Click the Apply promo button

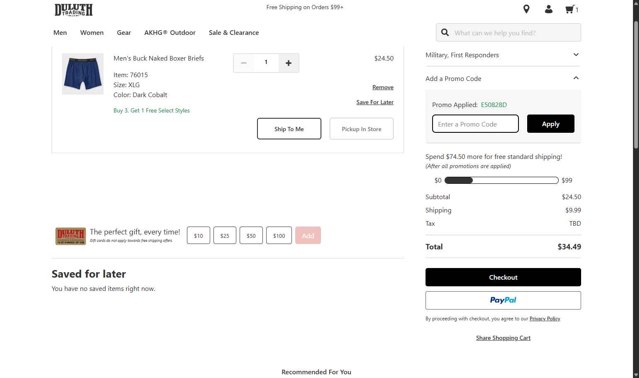(x=551, y=124)
